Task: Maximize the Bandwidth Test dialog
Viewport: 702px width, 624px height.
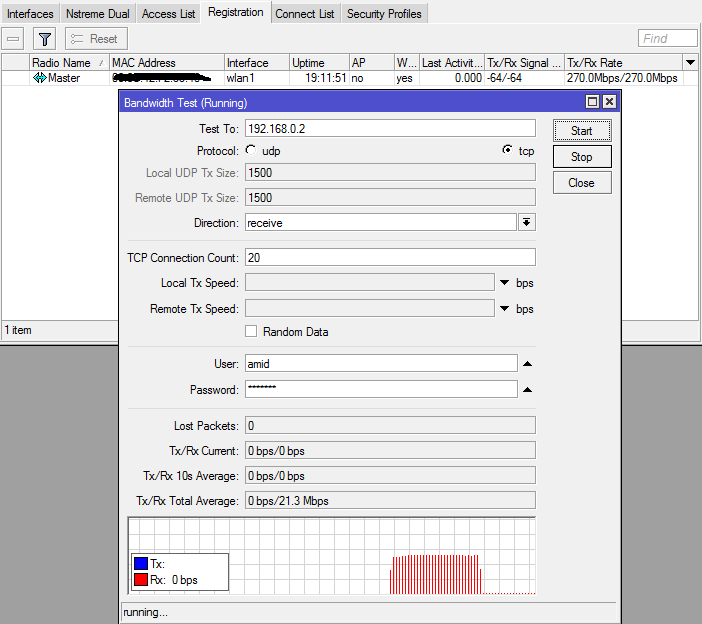Action: pyautogui.click(x=592, y=102)
